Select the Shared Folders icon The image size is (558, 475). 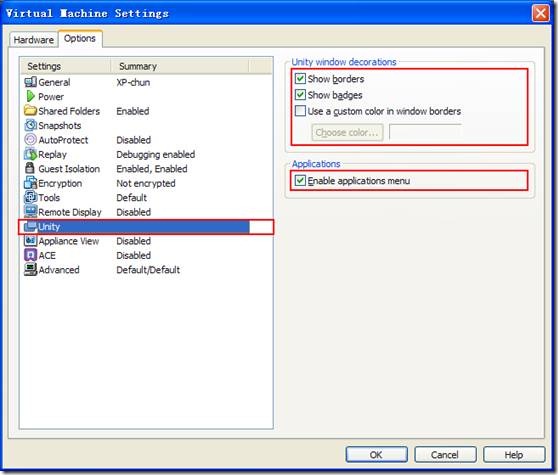[x=30, y=111]
